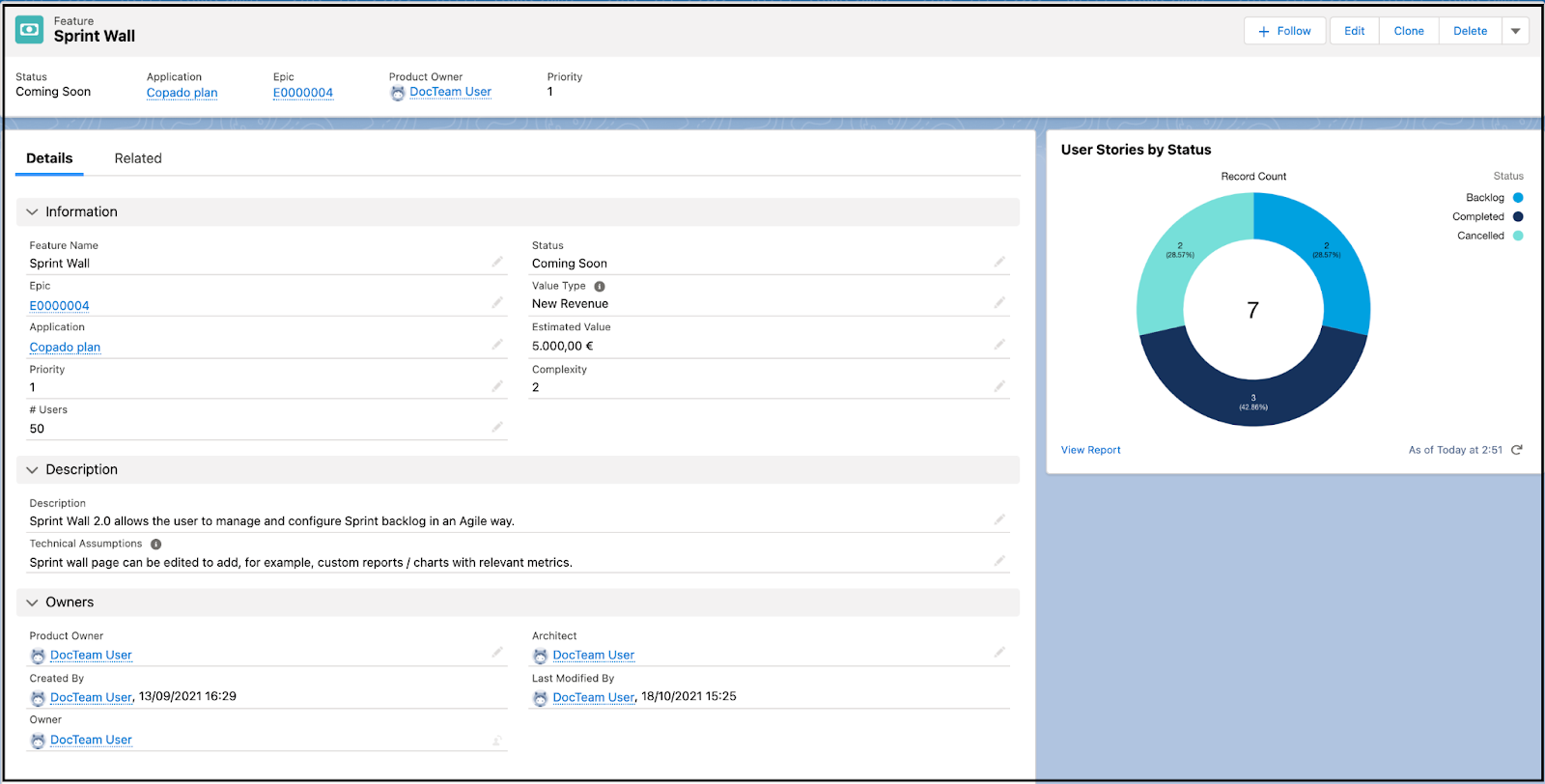Click the Clone button
Viewport: 1545px width, 784px height.
[x=1409, y=31]
